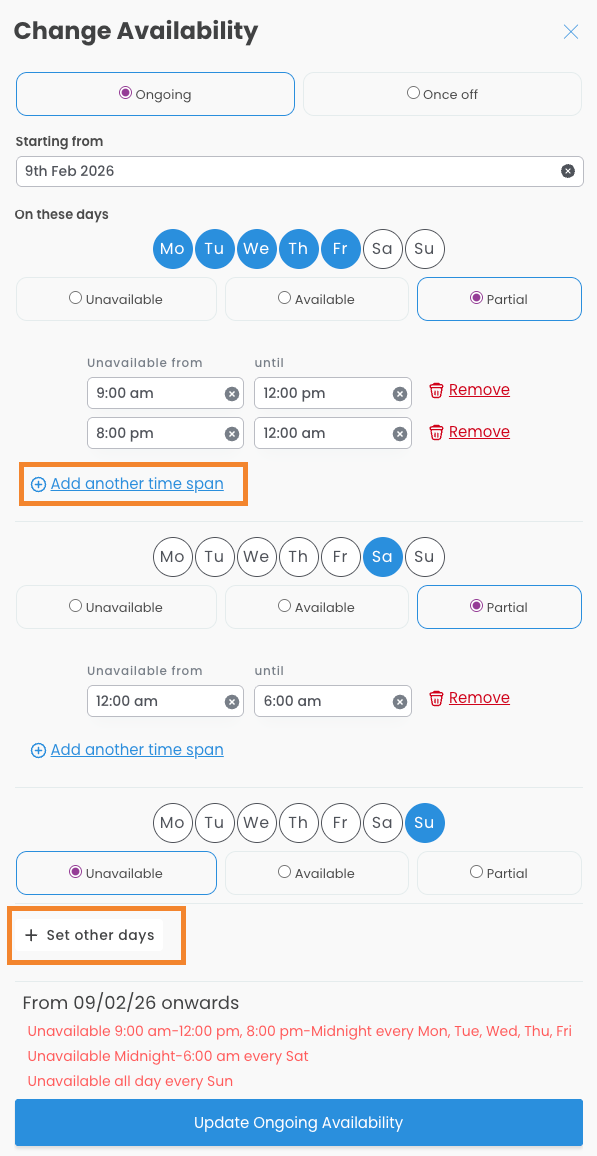Set weekdays to Unavailable
The height and width of the screenshot is (1156, 597).
116,299
